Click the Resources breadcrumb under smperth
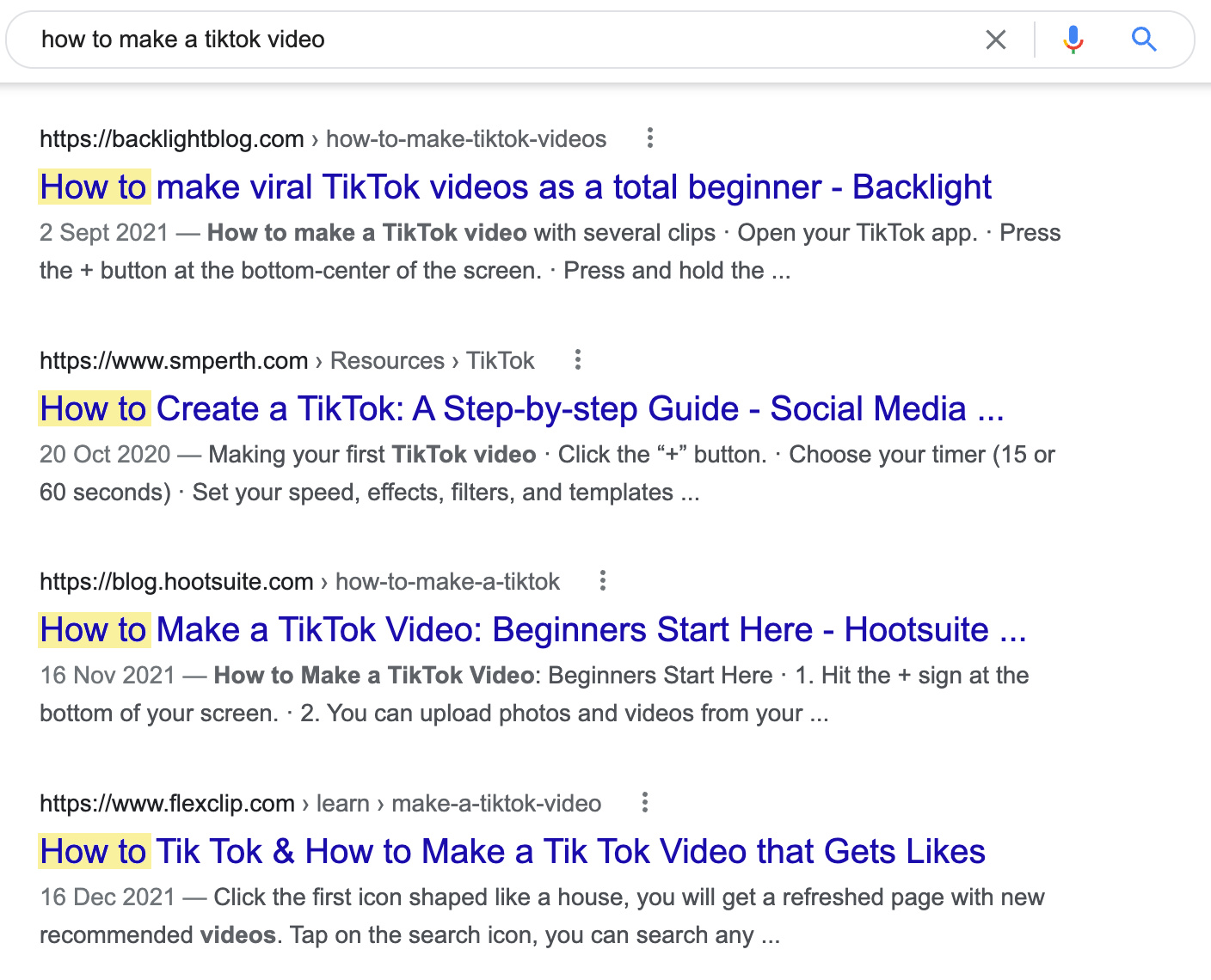Image resolution: width=1211 pixels, height=980 pixels. tap(387, 360)
